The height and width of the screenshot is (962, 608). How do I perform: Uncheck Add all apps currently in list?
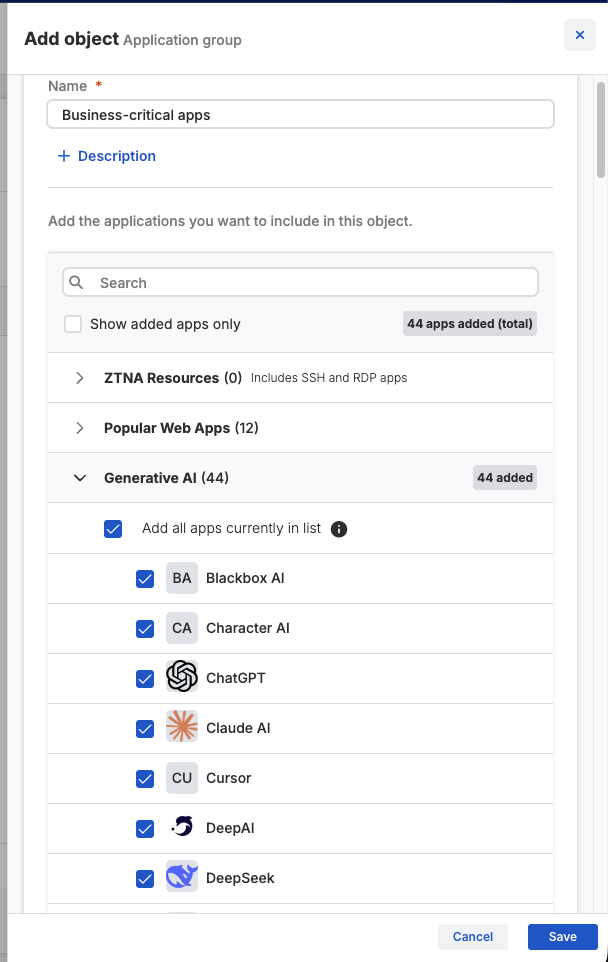(113, 529)
